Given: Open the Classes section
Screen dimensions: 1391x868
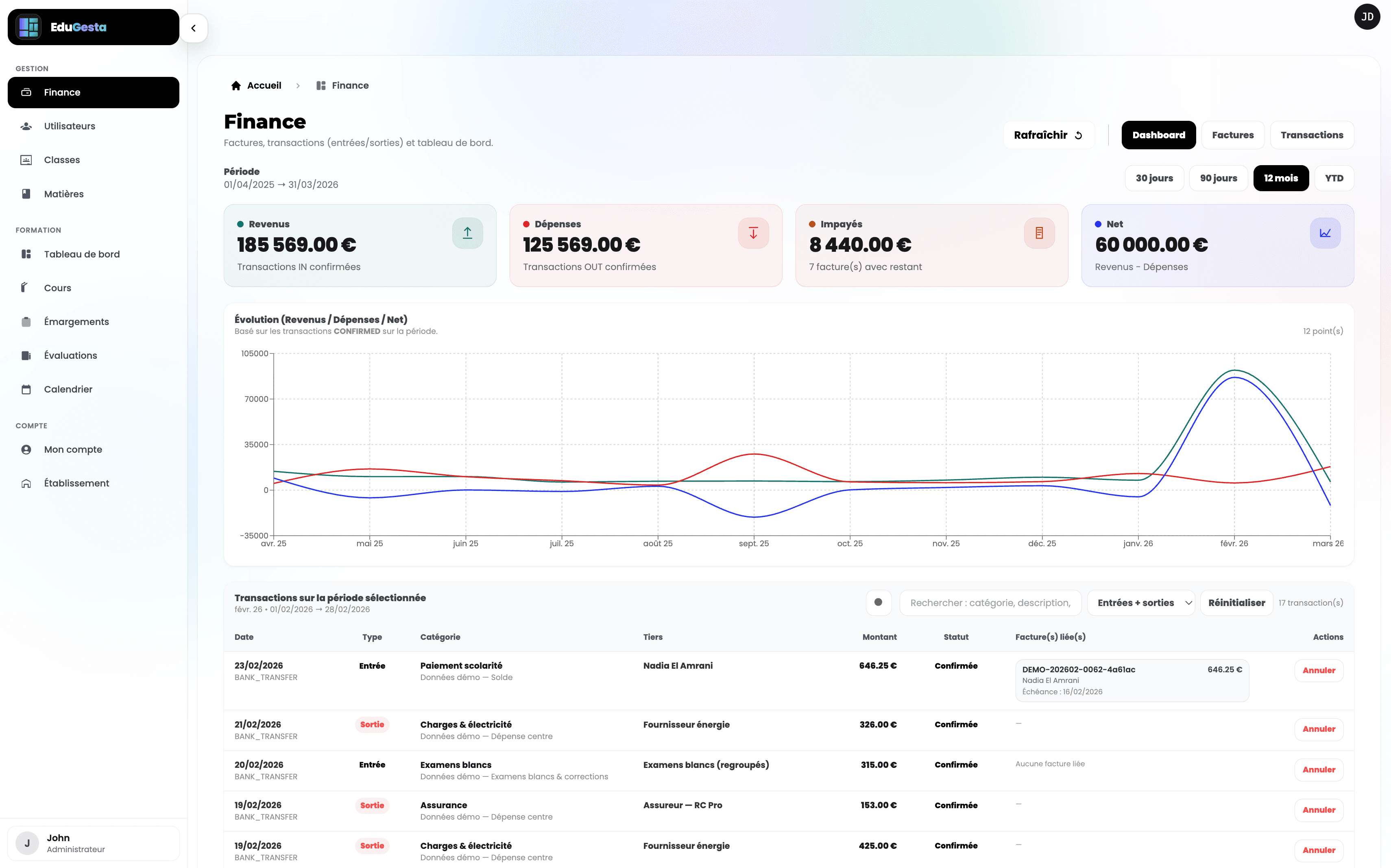Looking at the screenshot, I should coord(61,159).
